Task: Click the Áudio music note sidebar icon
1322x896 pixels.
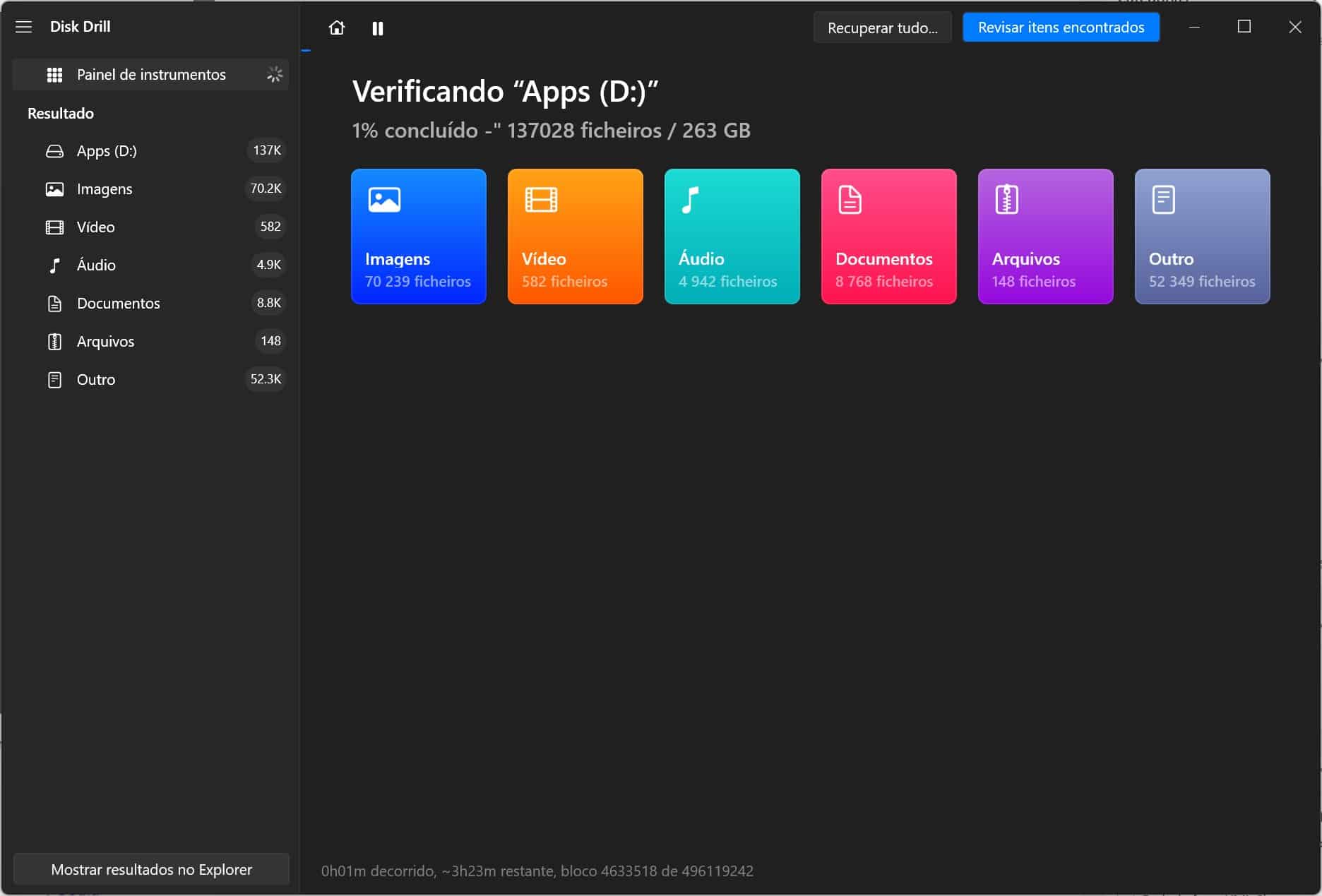Action: tap(54, 265)
